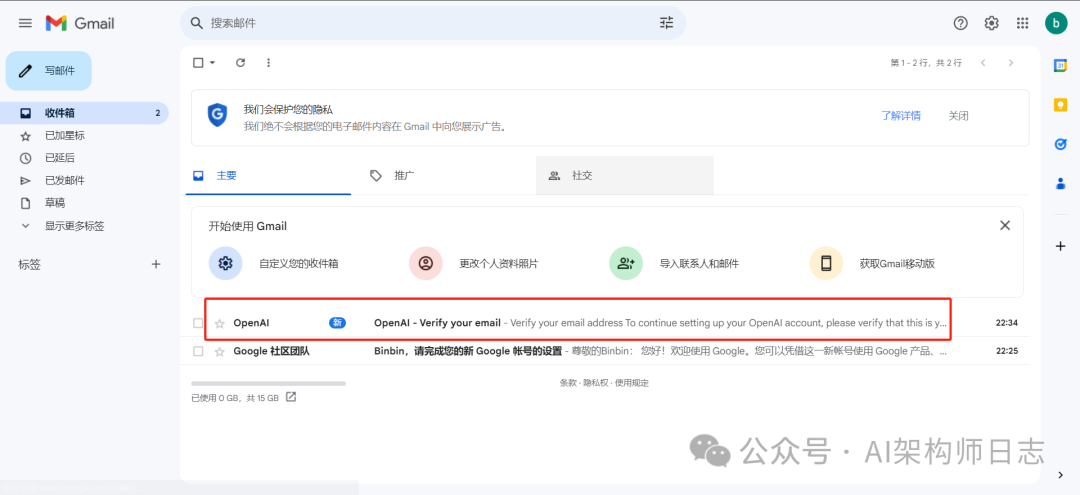Click the 写邮件 compose button
The image size is (1080, 495).
[49, 71]
